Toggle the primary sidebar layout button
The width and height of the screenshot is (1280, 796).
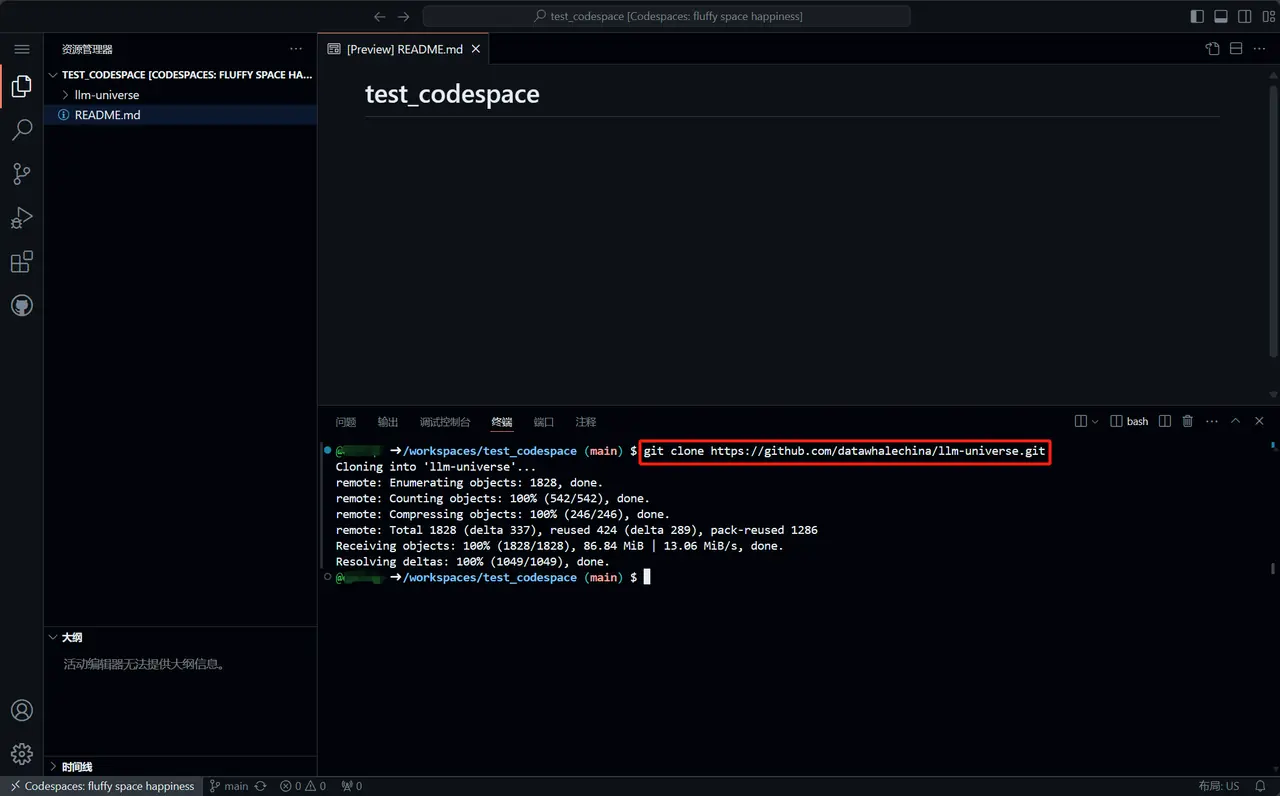coord(1197,16)
